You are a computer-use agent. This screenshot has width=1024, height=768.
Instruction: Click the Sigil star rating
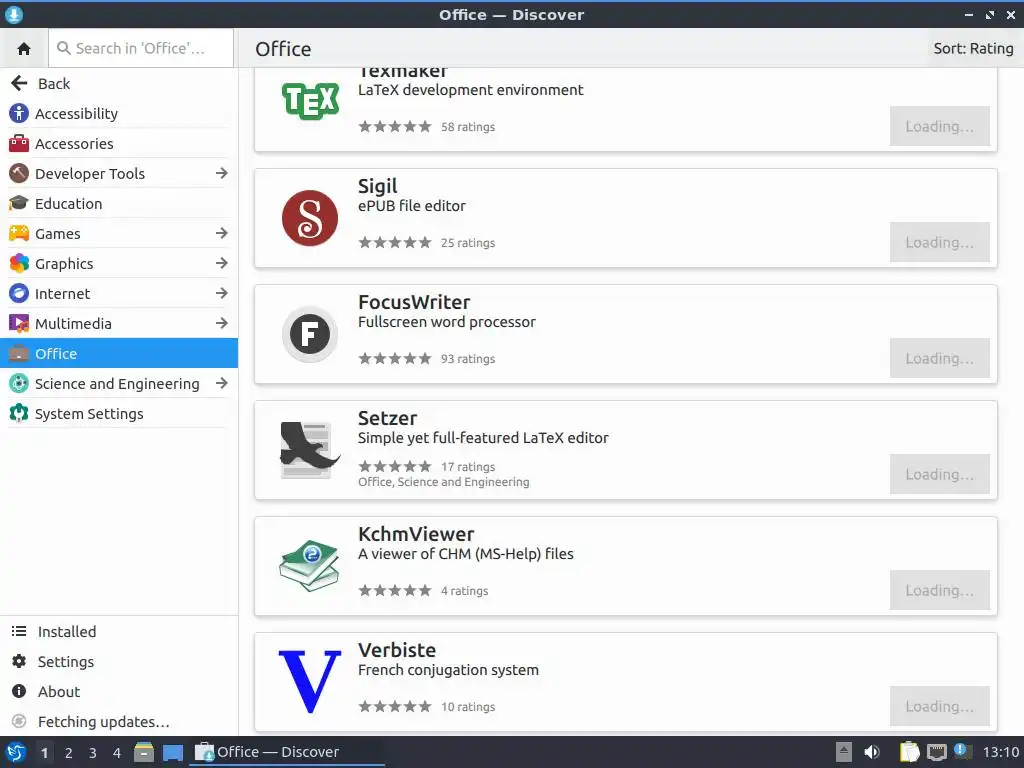click(394, 243)
